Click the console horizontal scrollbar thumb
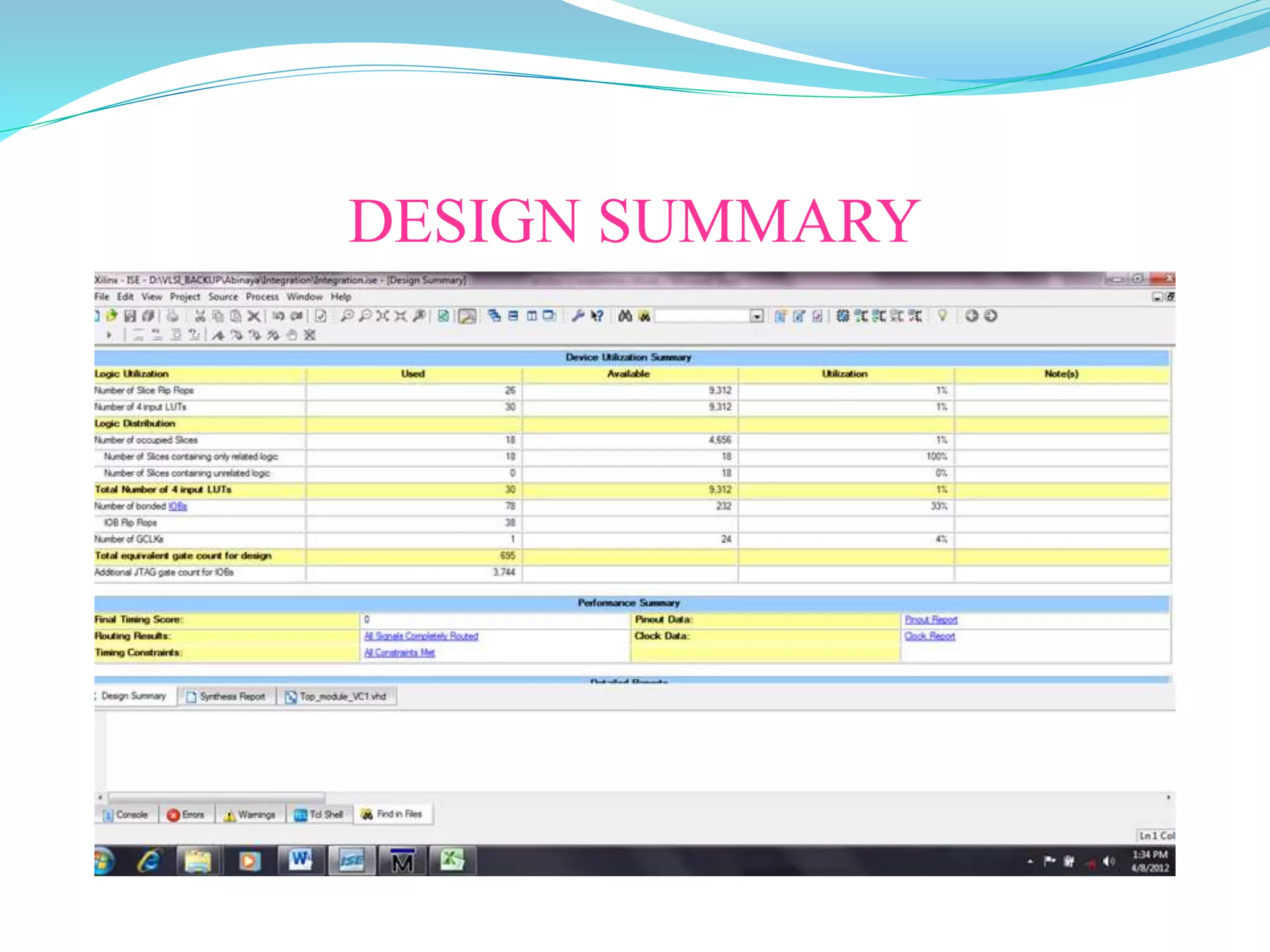Screen dimensions: 1270x952 tap(216, 797)
